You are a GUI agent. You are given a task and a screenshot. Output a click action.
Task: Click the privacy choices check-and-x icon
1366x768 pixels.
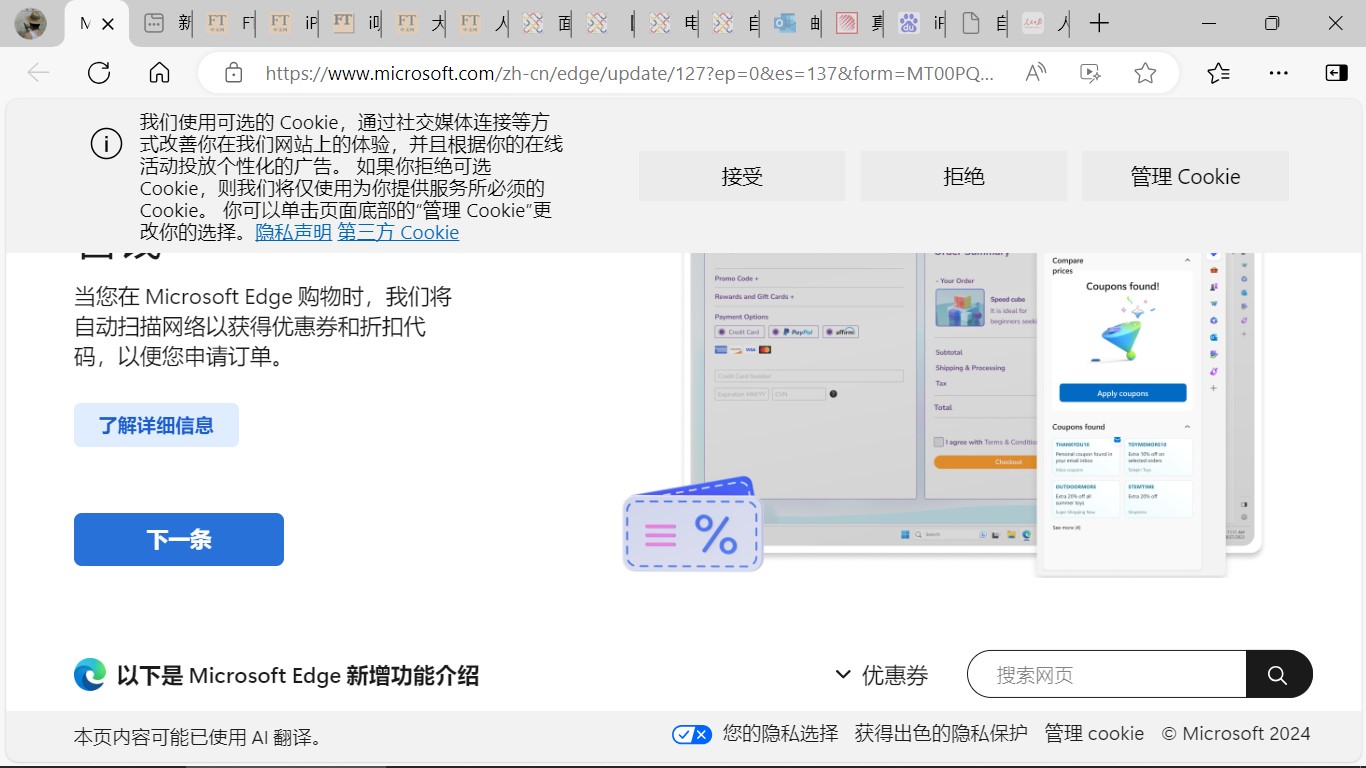coord(692,734)
